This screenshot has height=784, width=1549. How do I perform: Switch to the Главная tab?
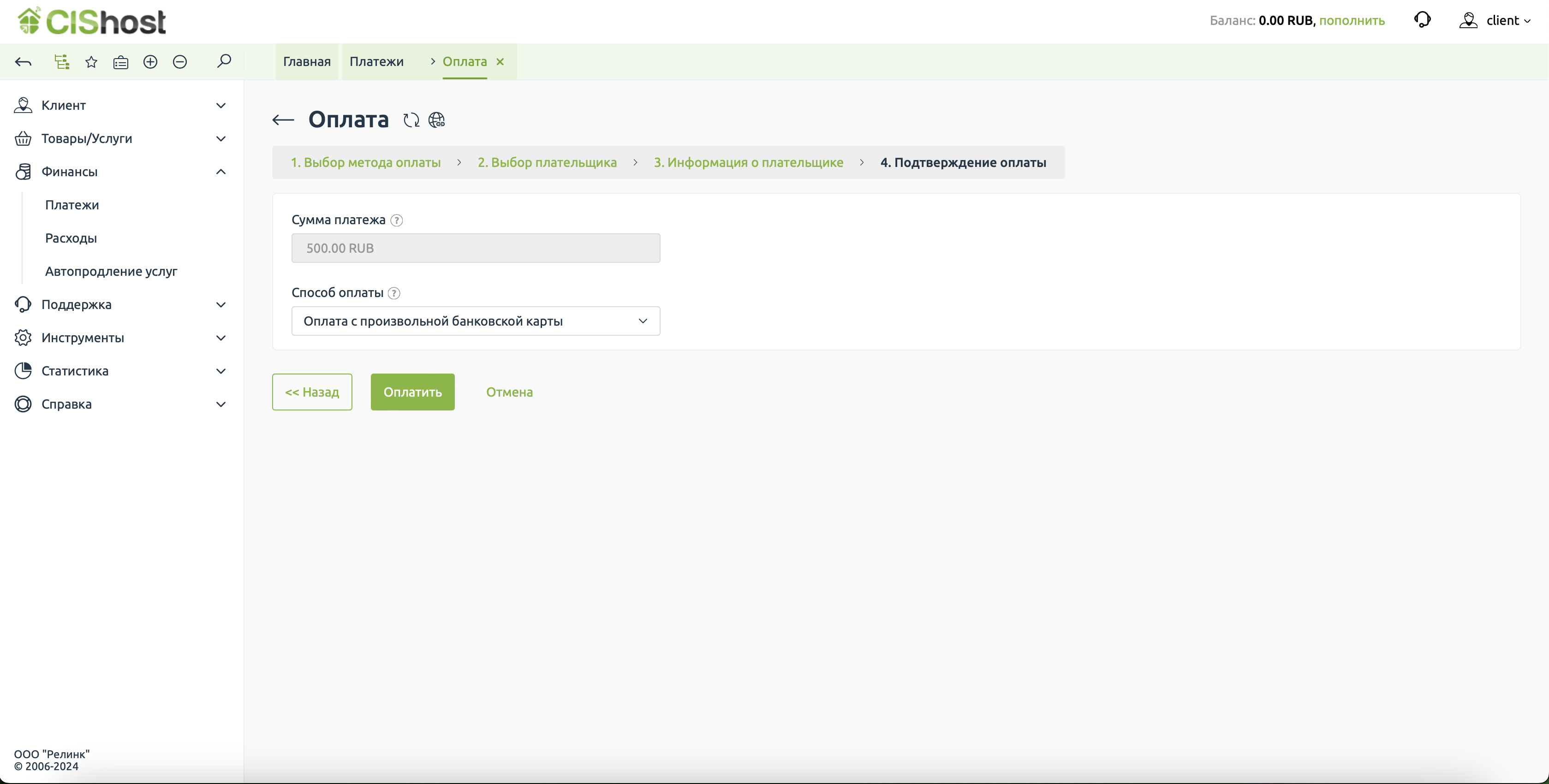click(x=307, y=61)
